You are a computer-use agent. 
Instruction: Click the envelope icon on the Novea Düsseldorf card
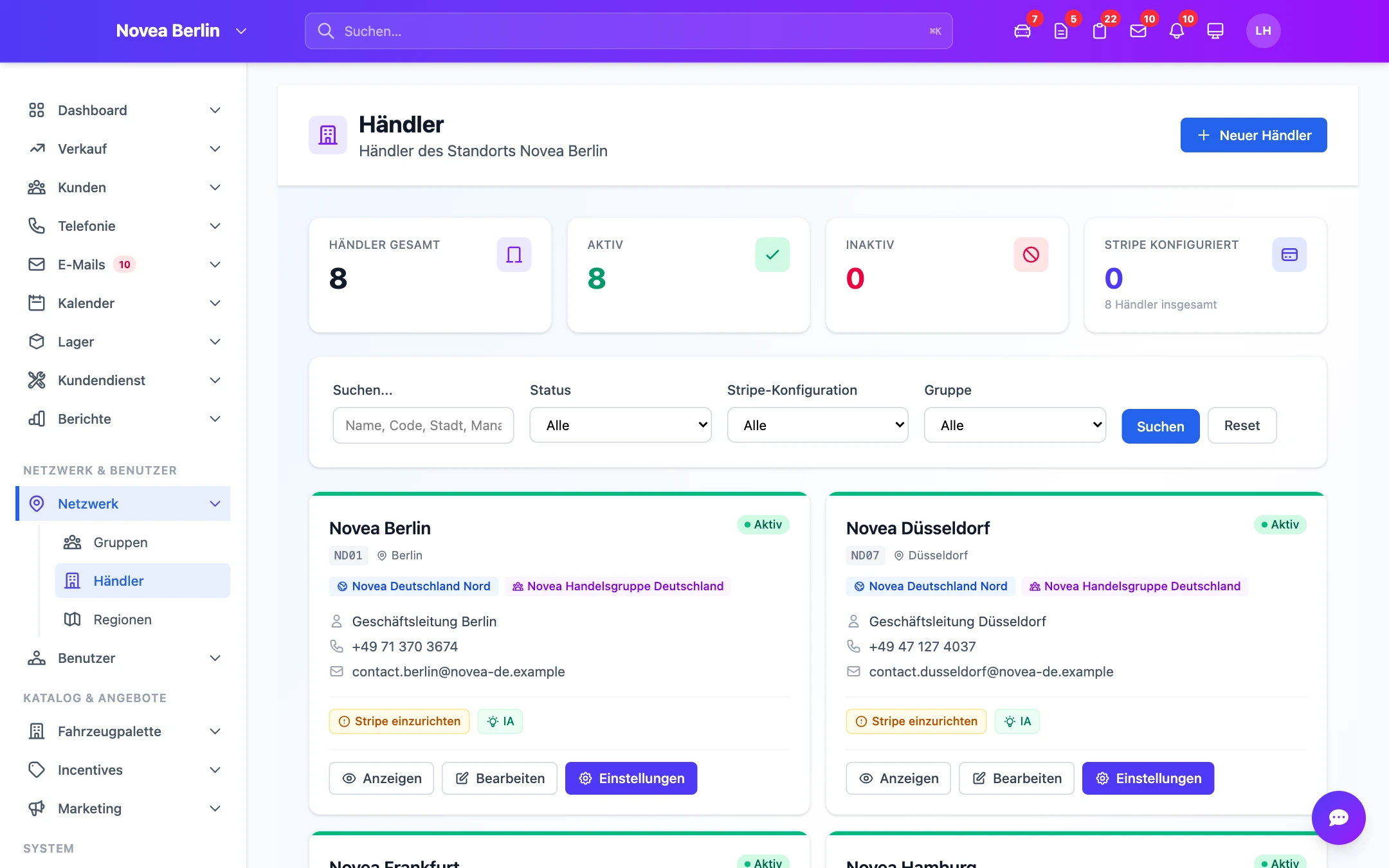(853, 671)
